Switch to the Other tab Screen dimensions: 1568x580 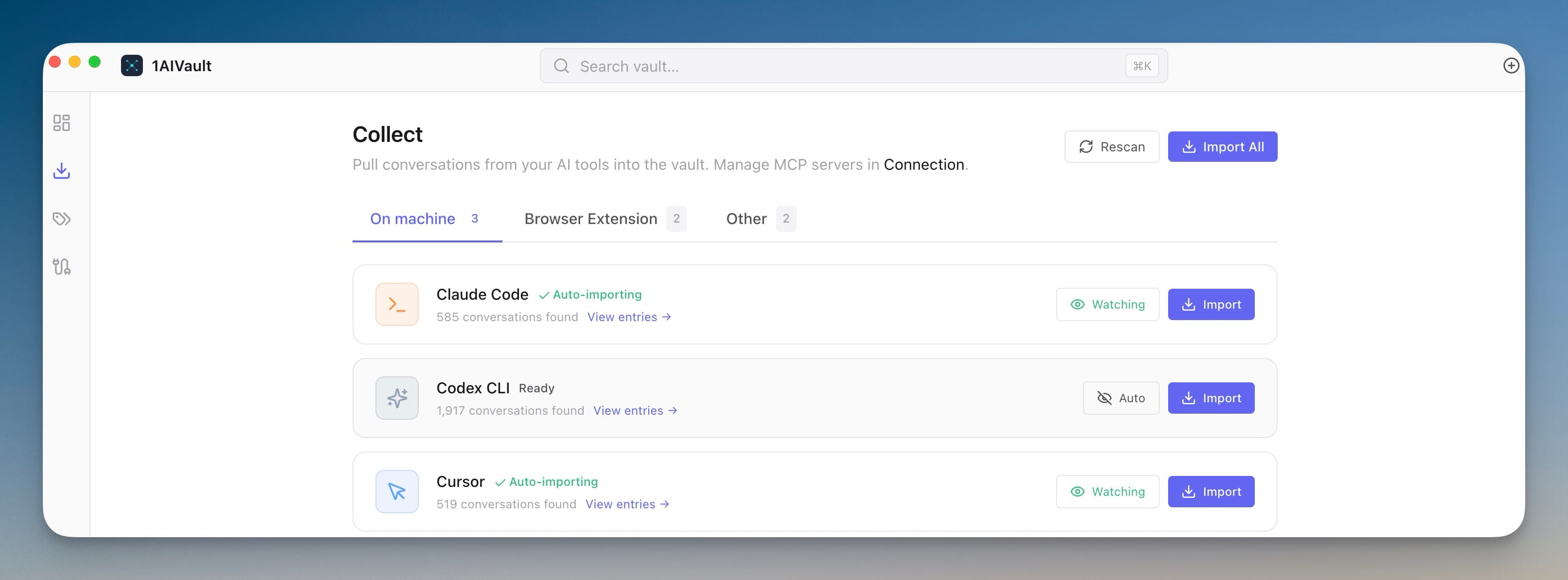click(x=761, y=219)
